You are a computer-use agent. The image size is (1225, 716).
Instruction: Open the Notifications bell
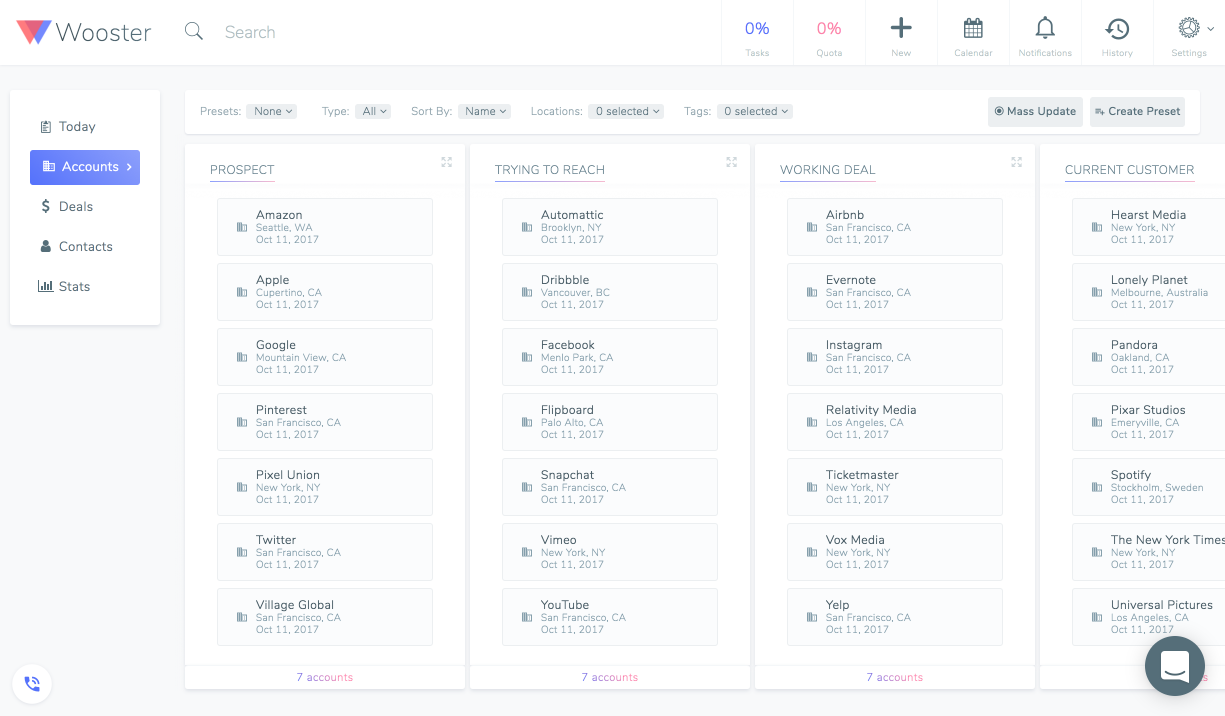pyautogui.click(x=1045, y=28)
